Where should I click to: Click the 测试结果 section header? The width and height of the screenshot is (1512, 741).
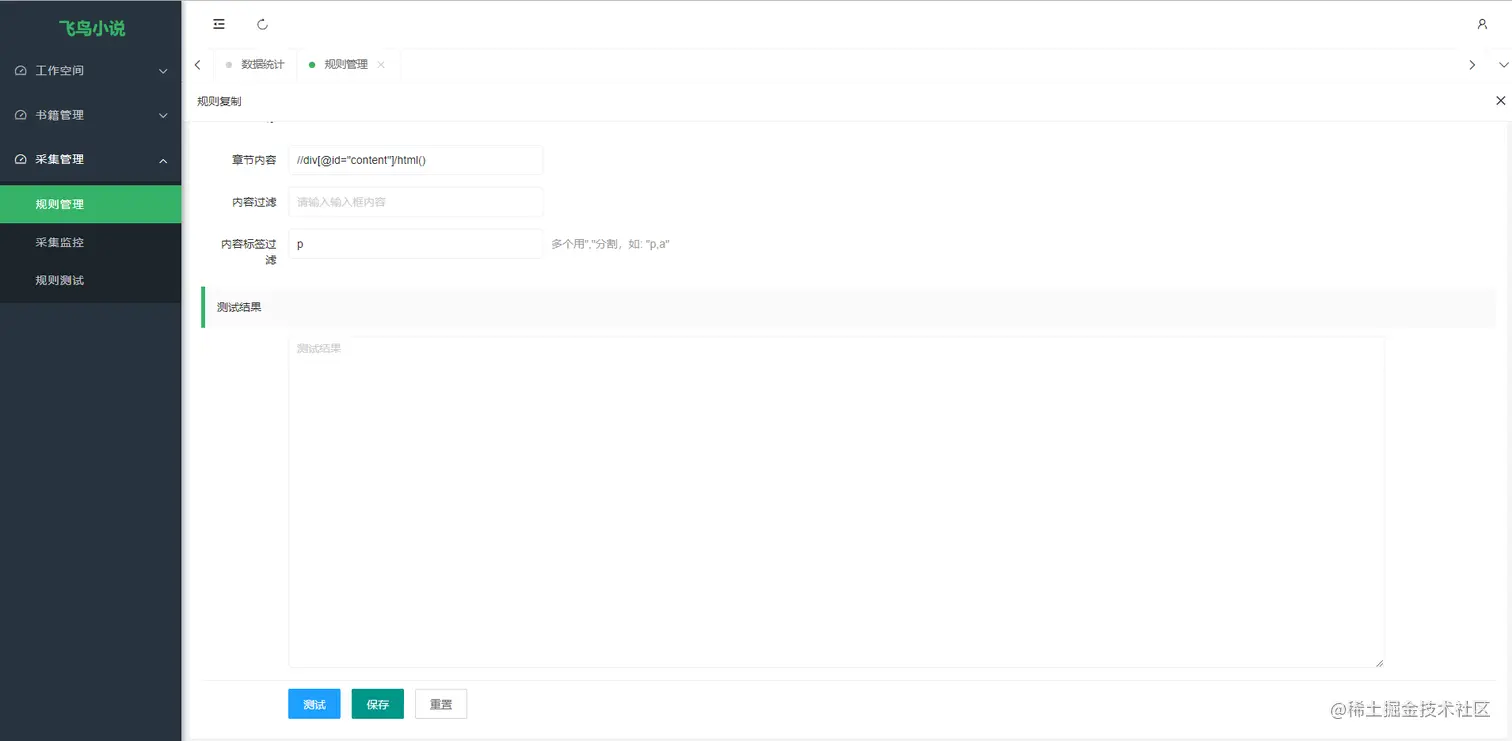[x=848, y=307]
